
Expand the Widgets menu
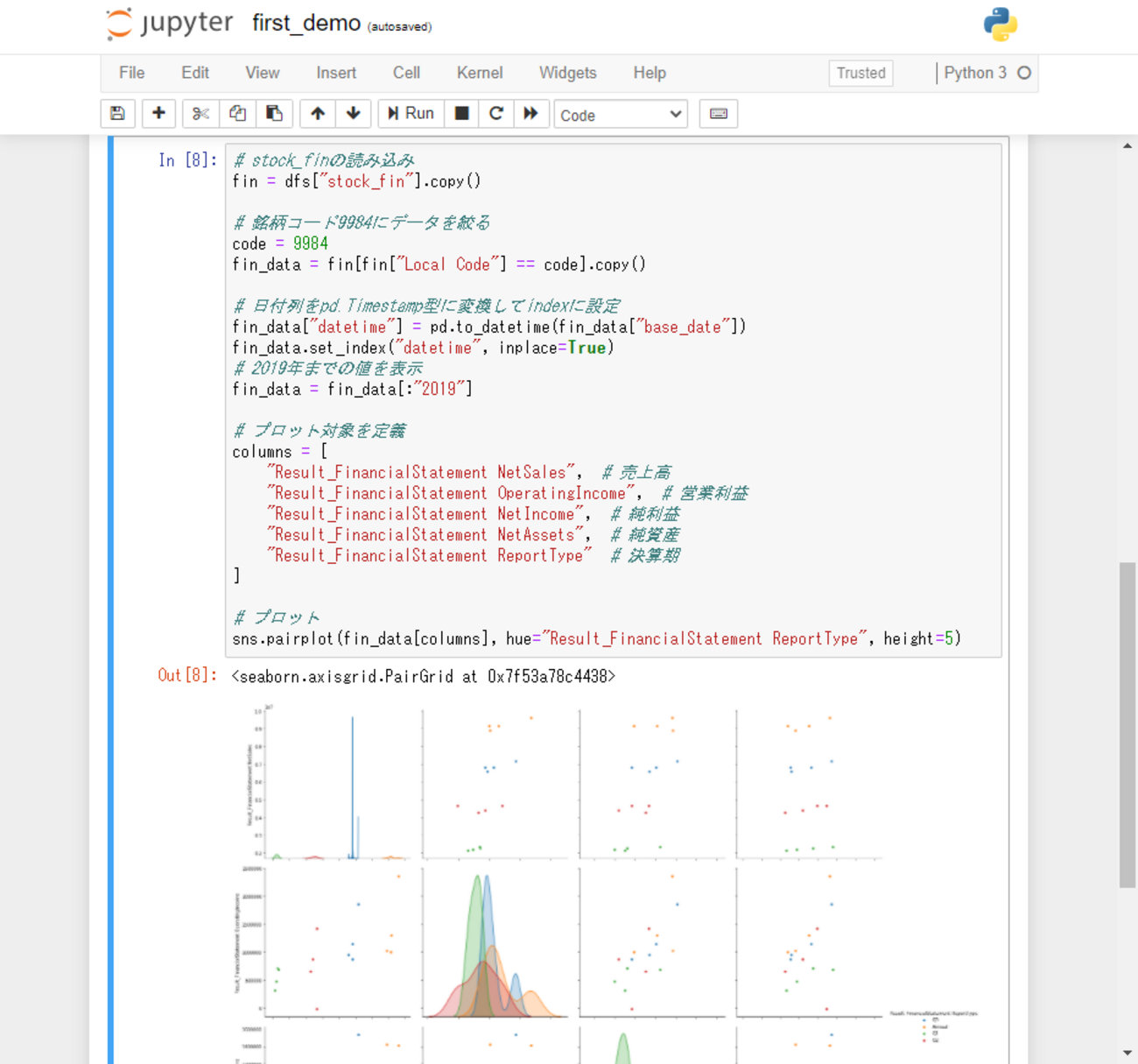coord(567,74)
